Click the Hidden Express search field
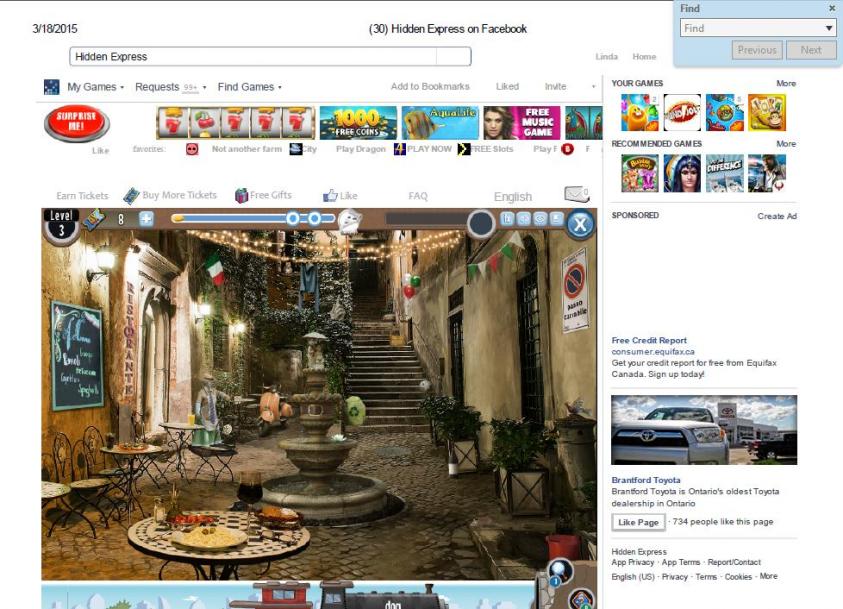This screenshot has height=609, width=843. (x=270, y=57)
